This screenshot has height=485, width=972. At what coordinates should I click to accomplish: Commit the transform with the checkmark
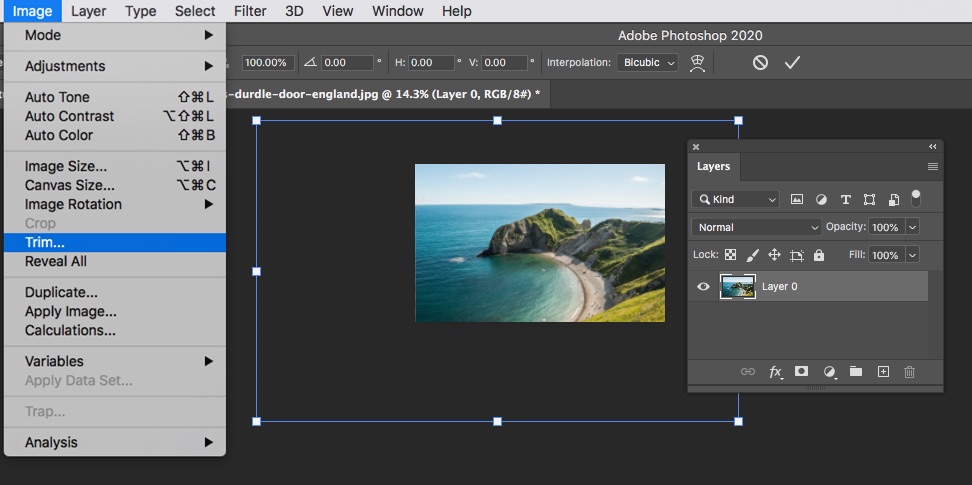(792, 62)
